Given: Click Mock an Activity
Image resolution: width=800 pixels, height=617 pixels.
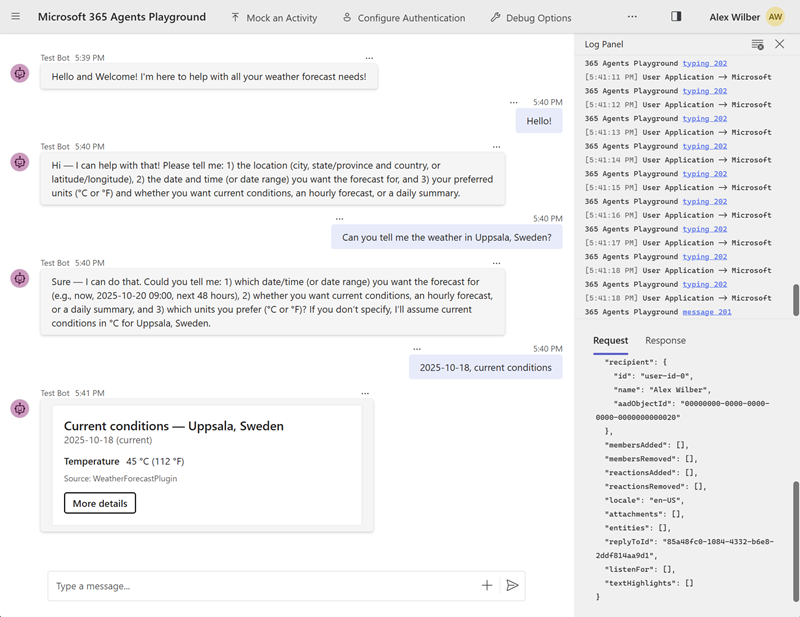Looking at the screenshot, I should point(273,17).
